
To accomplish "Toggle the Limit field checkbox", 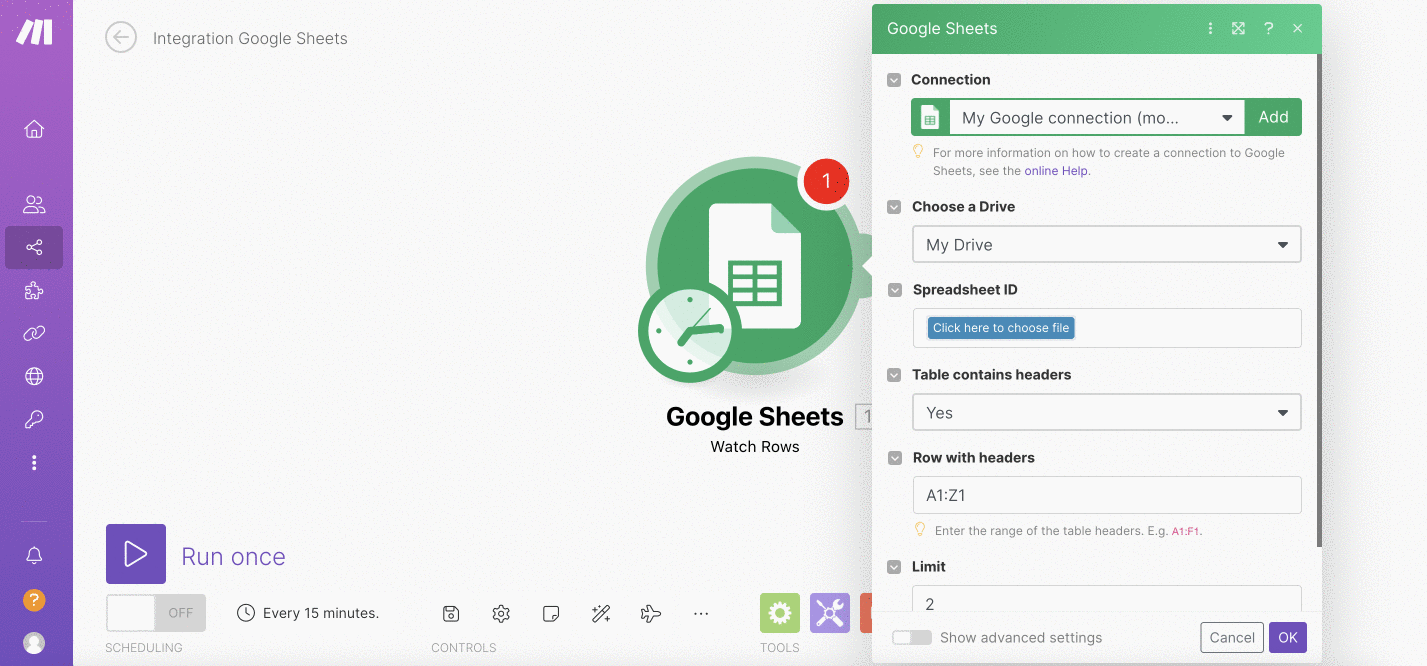I will [894, 567].
